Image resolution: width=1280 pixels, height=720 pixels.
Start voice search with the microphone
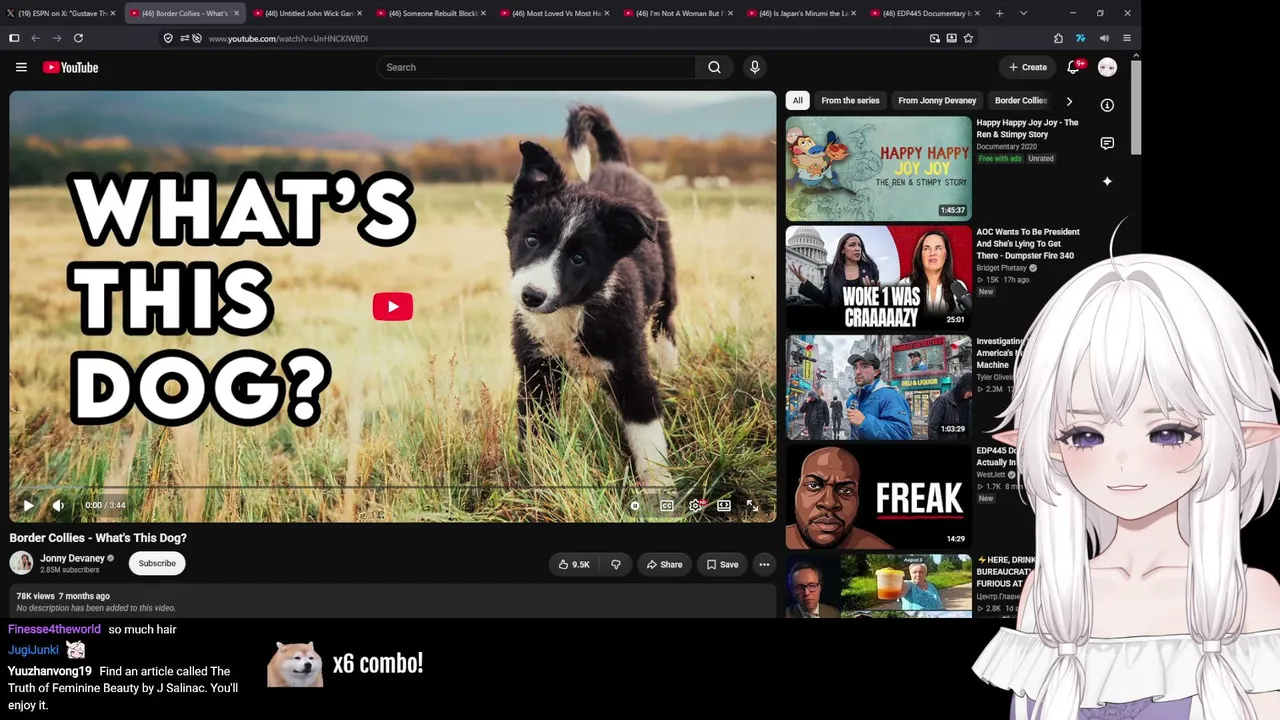pyautogui.click(x=755, y=67)
